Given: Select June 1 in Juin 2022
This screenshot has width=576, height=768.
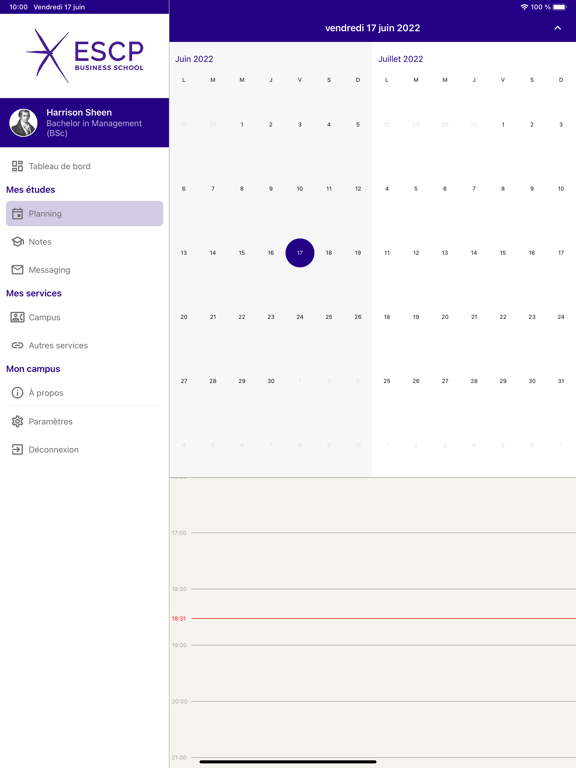Looking at the screenshot, I should coord(241,124).
